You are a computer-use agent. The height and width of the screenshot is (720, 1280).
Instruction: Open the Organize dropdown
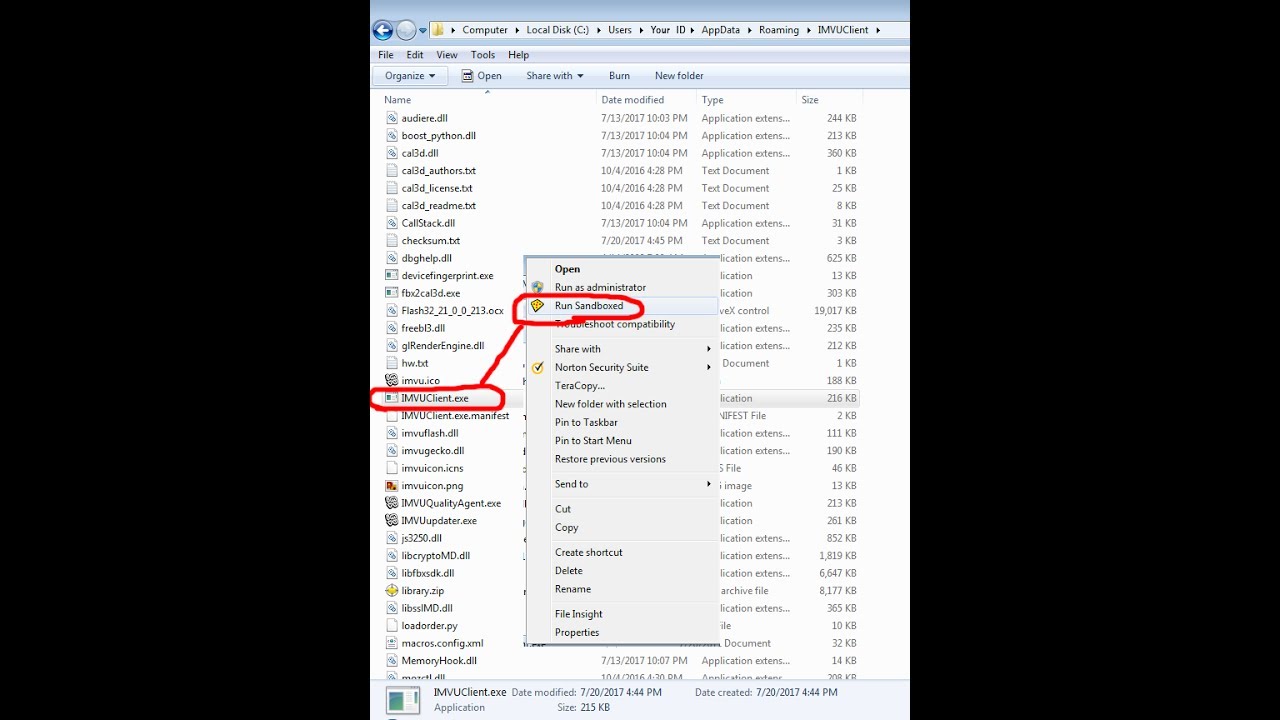(410, 76)
